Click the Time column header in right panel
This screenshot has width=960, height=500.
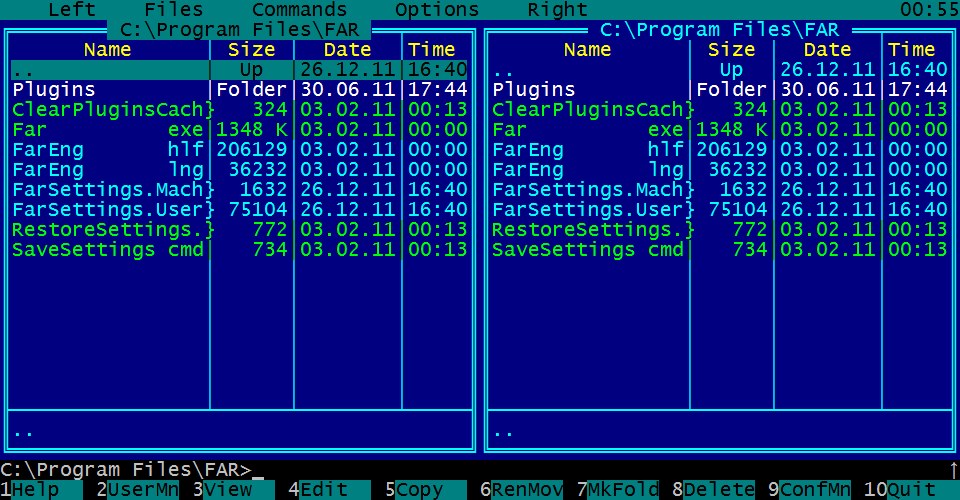pyautogui.click(x=912, y=50)
